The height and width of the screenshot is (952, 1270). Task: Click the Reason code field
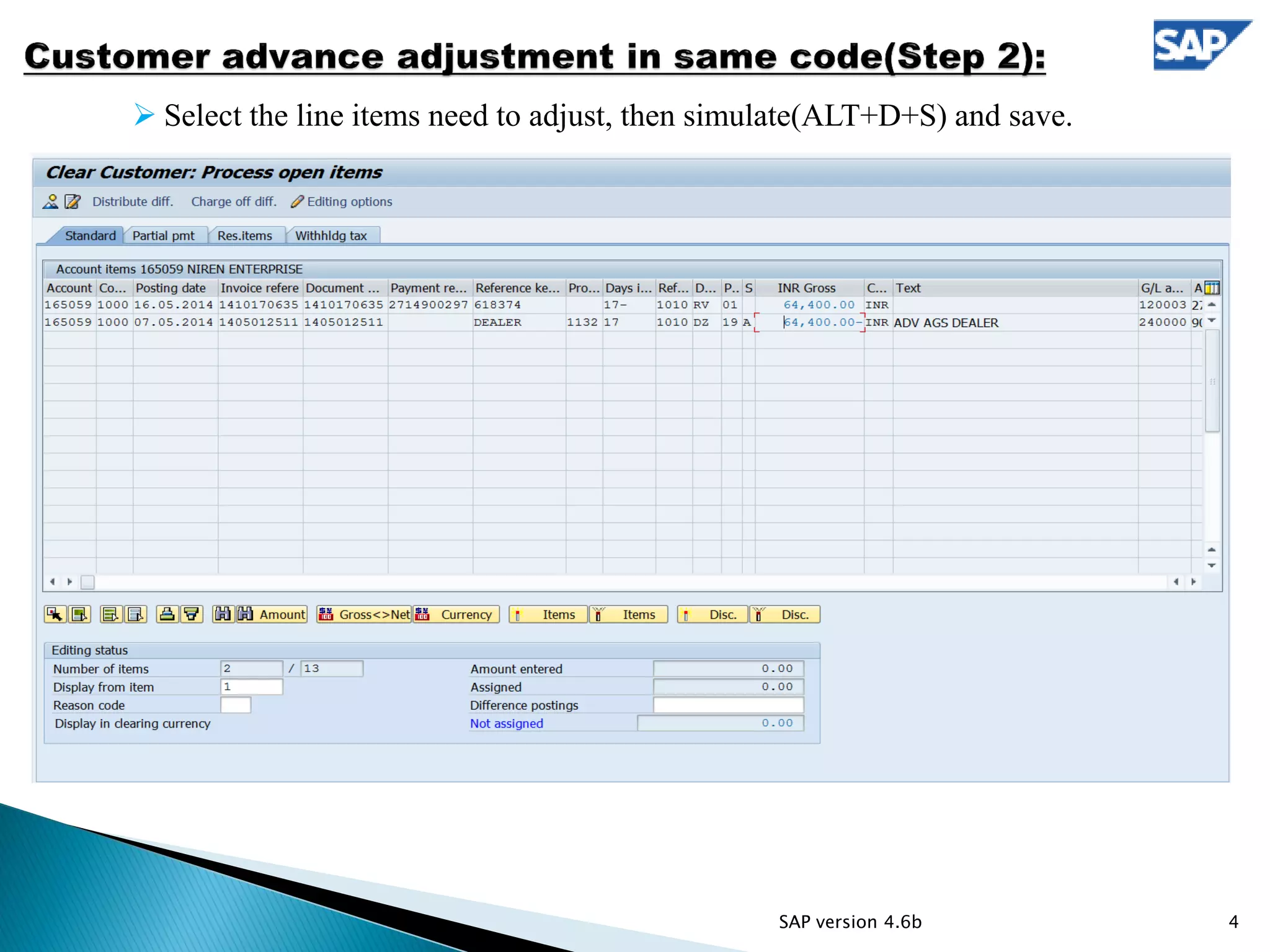click(236, 705)
